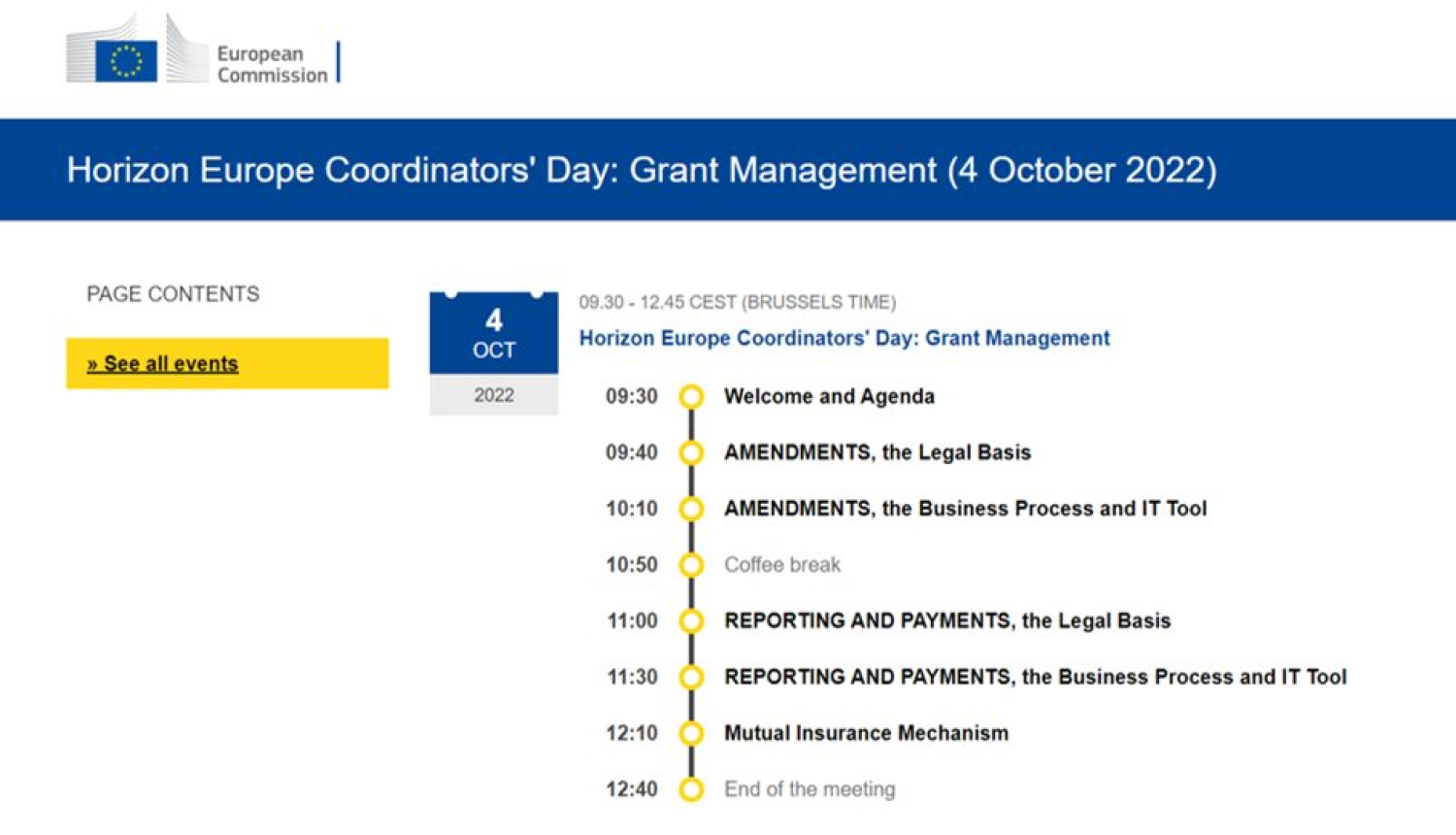This screenshot has height=835, width=1456.
Task: Open Horizon Europe Coordinators' Day event title link
Action: point(844,338)
